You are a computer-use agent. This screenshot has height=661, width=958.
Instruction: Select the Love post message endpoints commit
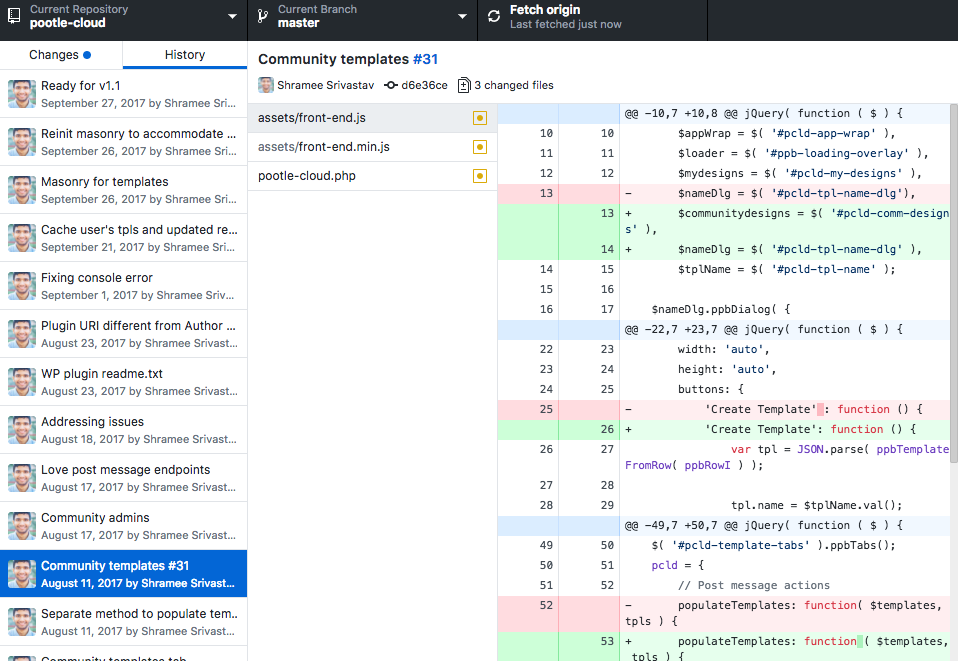tap(123, 478)
